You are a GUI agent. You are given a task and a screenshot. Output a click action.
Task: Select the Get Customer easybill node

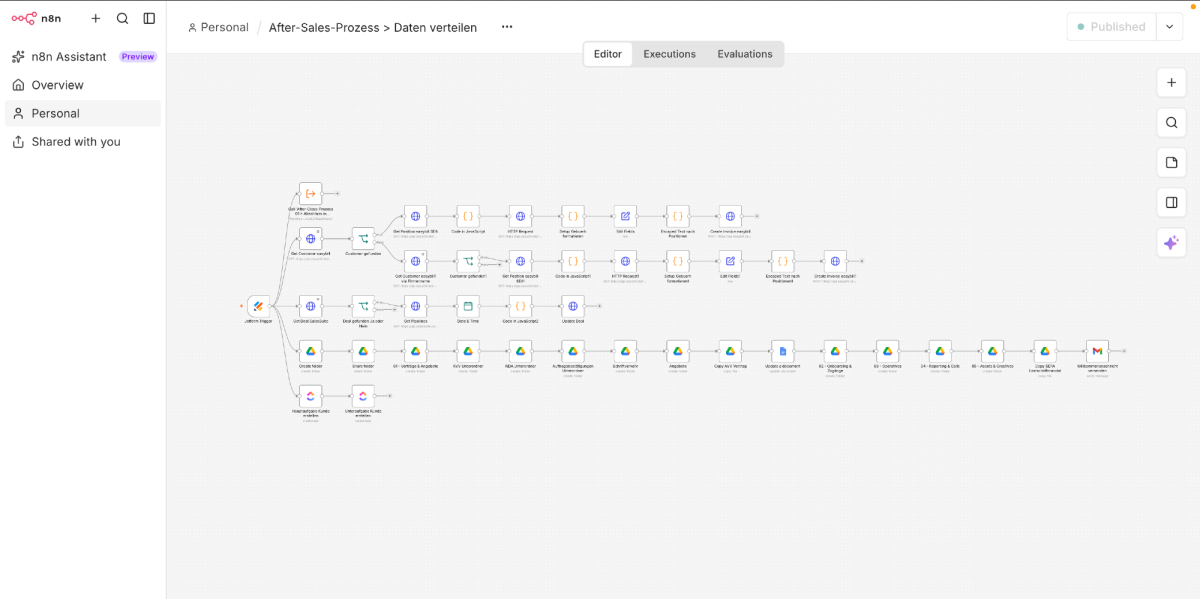click(311, 239)
